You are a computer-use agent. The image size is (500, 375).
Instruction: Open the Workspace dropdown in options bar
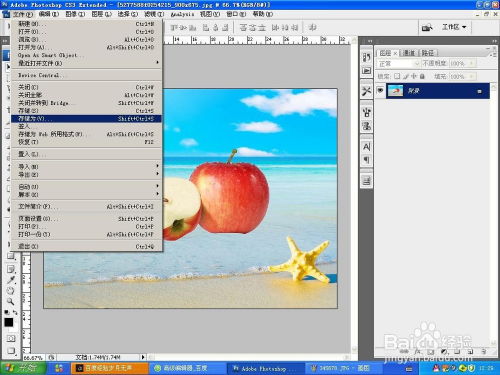click(x=454, y=27)
